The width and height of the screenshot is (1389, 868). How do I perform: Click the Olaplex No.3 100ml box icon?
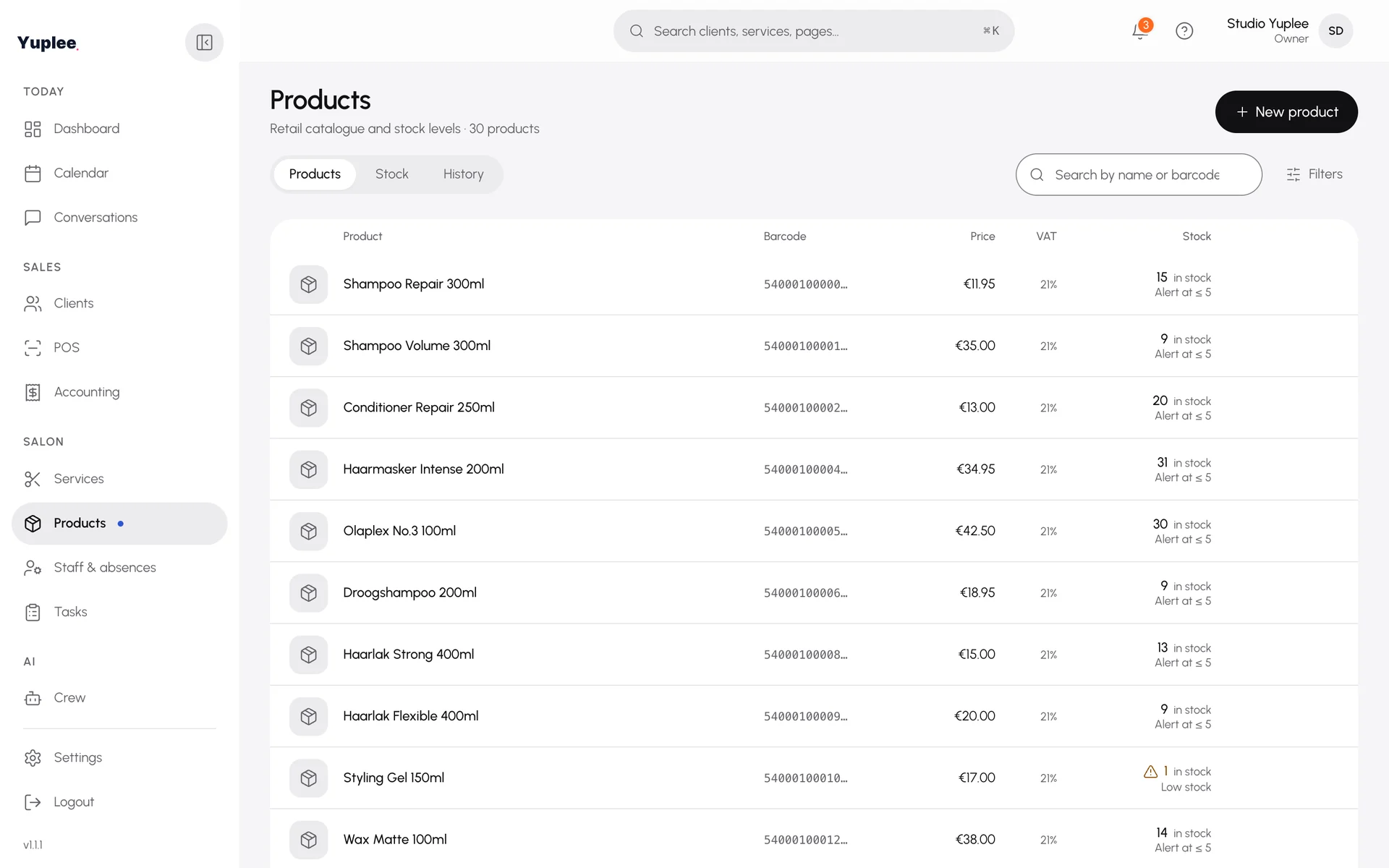point(309,531)
